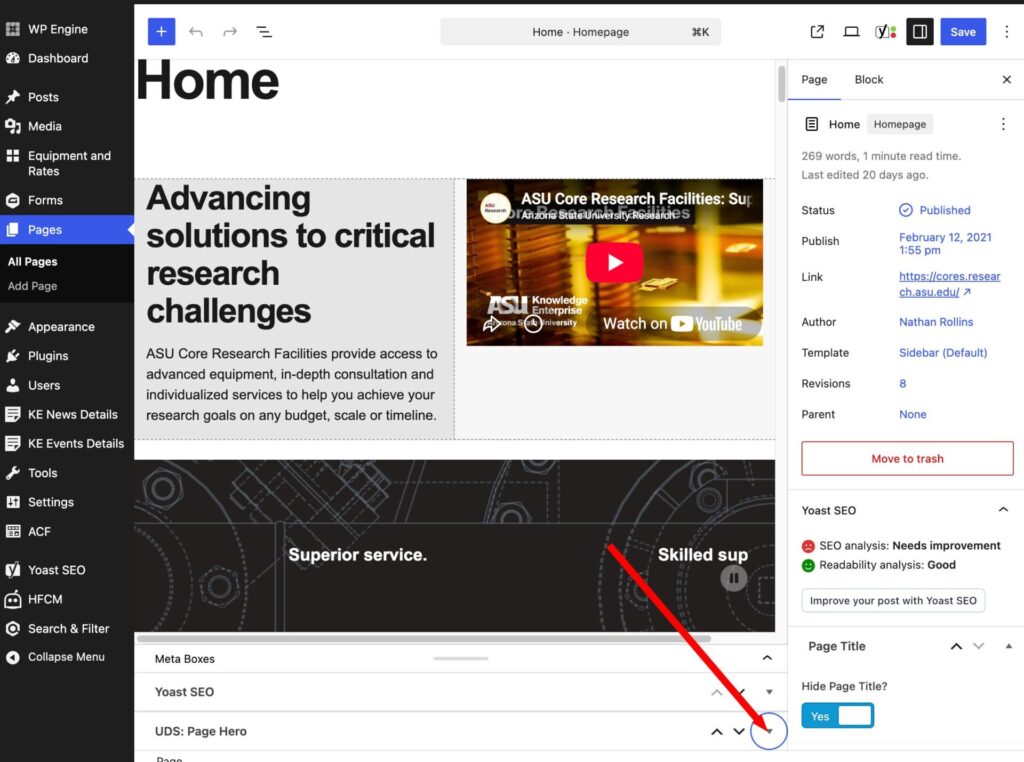The width and height of the screenshot is (1024, 762).
Task: Toggle Hide Page Title Yes switch
Action: (x=837, y=716)
